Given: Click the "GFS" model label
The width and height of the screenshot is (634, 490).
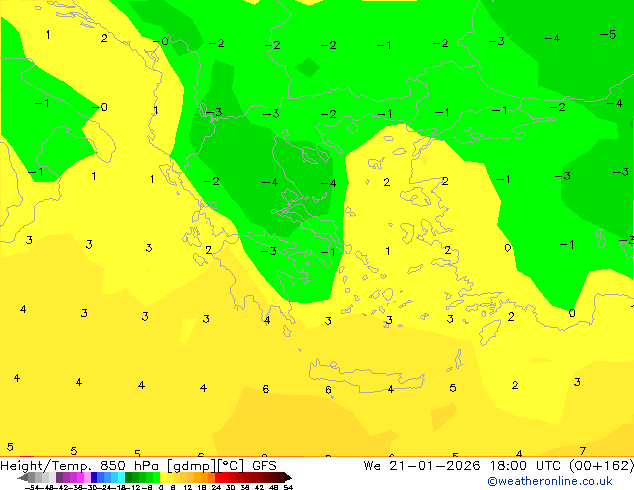Looking at the screenshot, I should [264, 465].
